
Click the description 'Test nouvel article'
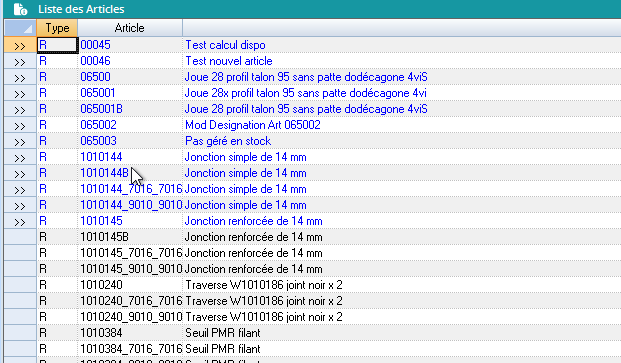pyautogui.click(x=229, y=61)
